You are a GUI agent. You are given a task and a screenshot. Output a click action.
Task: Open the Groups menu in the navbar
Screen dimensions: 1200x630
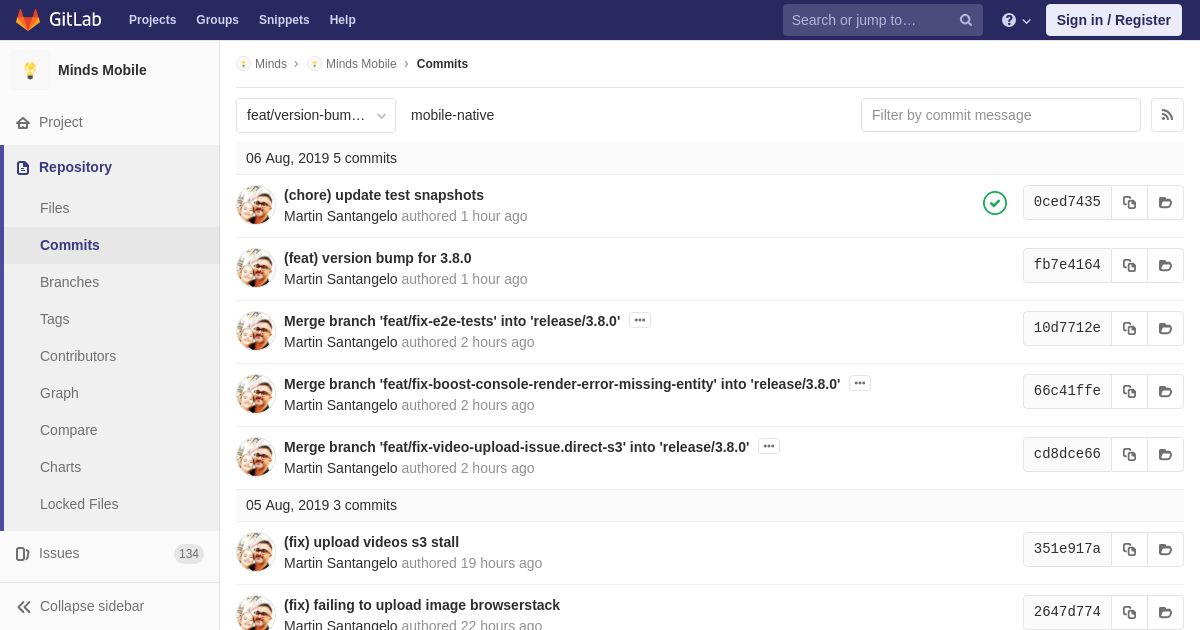coord(217,20)
